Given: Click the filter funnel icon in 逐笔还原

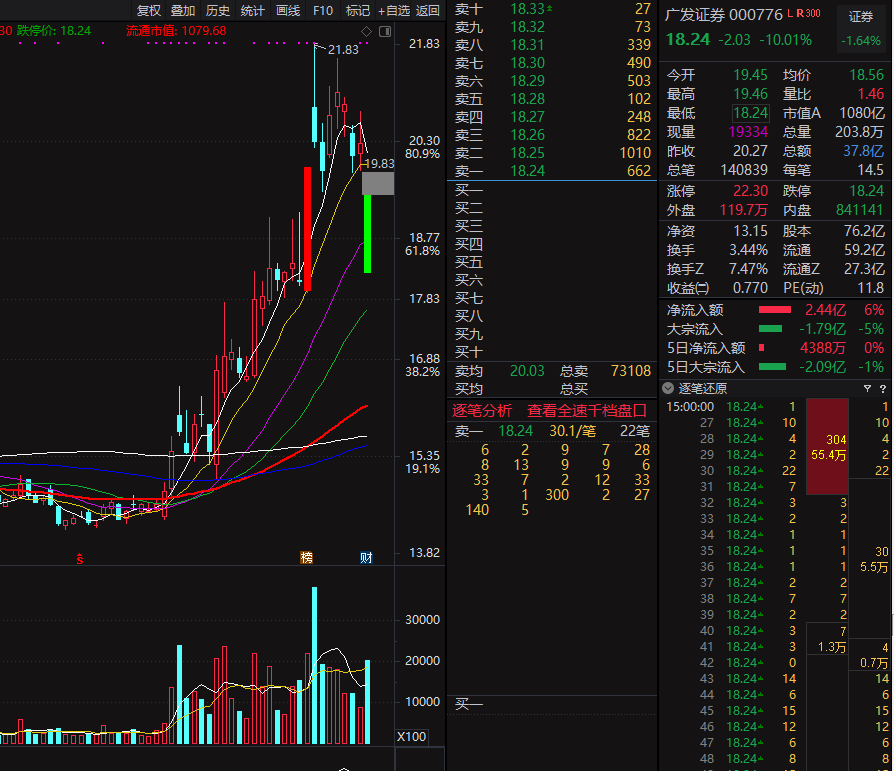Looking at the screenshot, I should point(867,388).
